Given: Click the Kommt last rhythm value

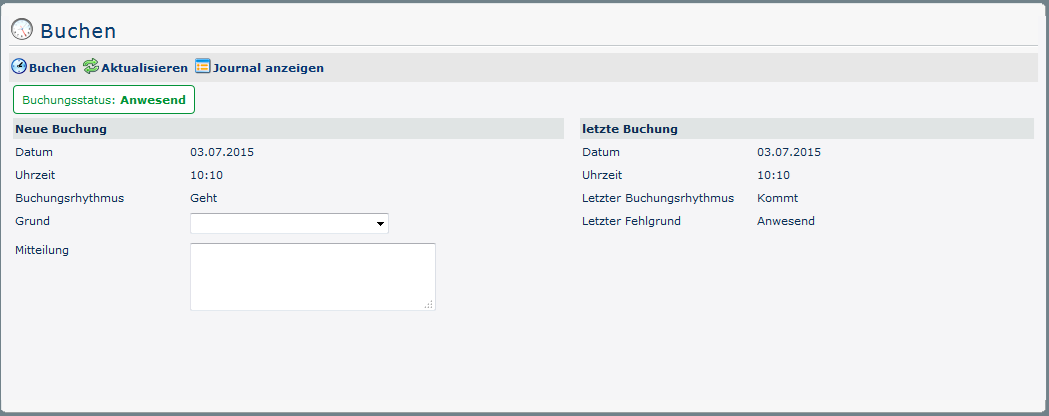Looking at the screenshot, I should point(777,198).
